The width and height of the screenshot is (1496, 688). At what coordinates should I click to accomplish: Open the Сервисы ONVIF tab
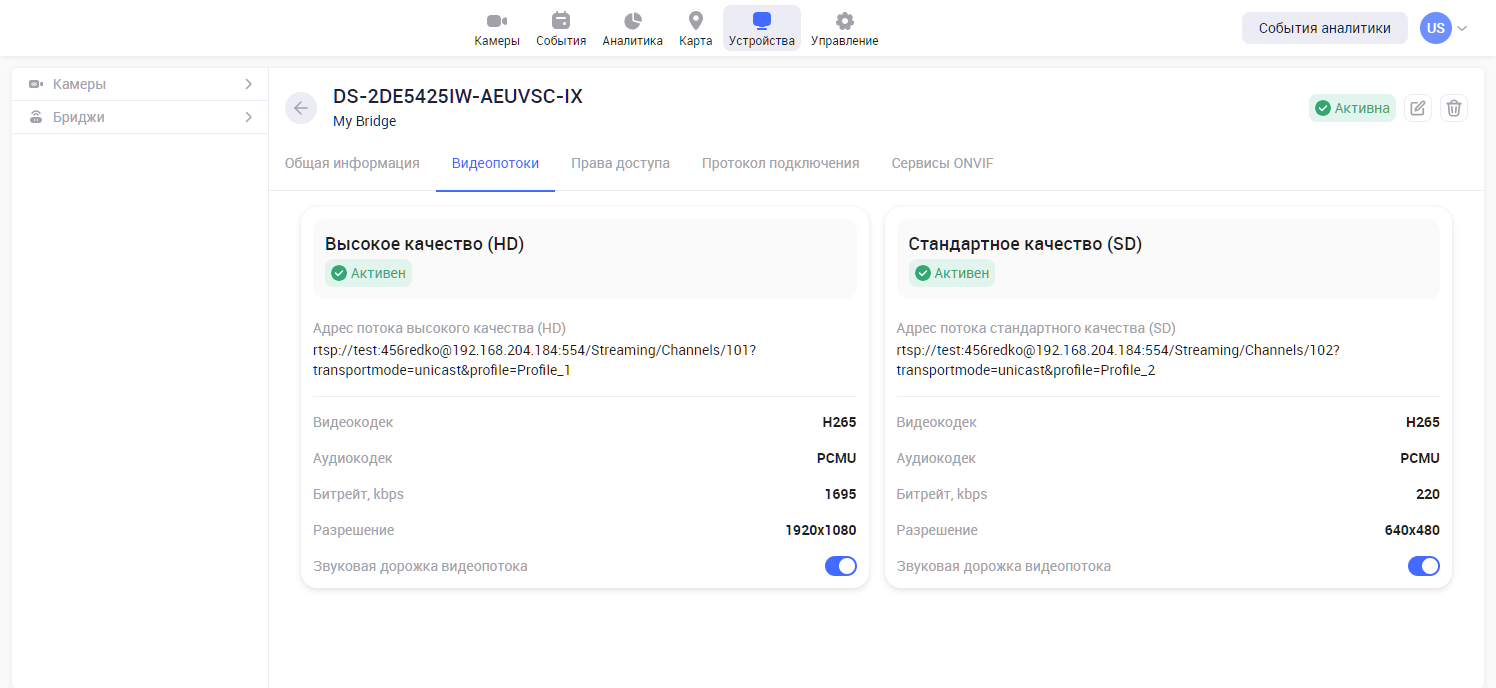tap(942, 163)
